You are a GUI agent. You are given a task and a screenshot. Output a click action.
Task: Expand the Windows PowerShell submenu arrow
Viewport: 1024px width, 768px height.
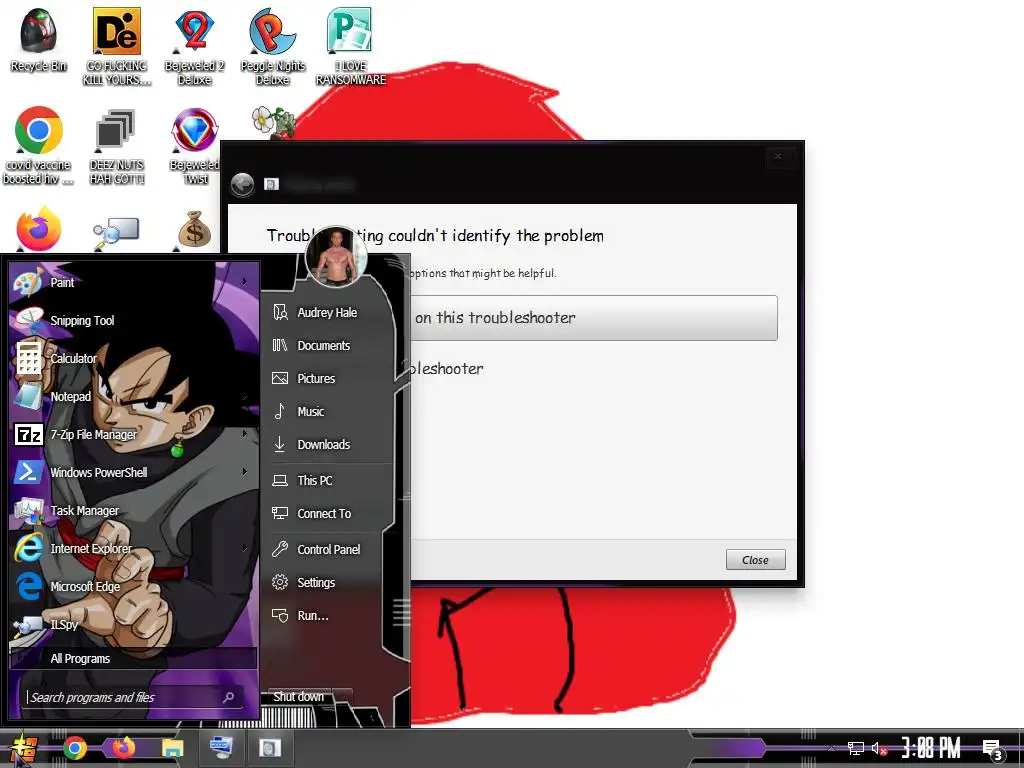(x=244, y=472)
